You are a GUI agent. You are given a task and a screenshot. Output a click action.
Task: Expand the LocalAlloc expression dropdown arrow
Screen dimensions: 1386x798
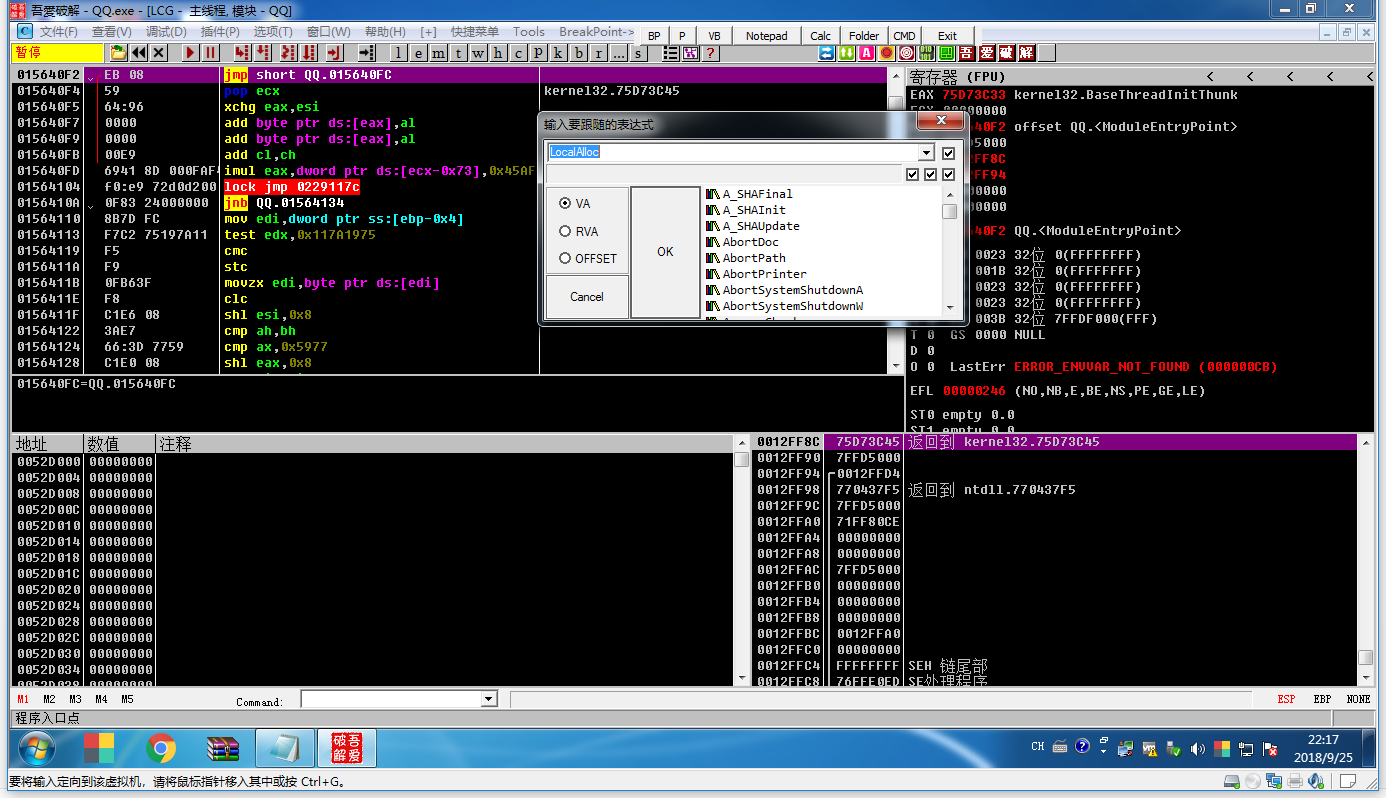[x=926, y=153]
